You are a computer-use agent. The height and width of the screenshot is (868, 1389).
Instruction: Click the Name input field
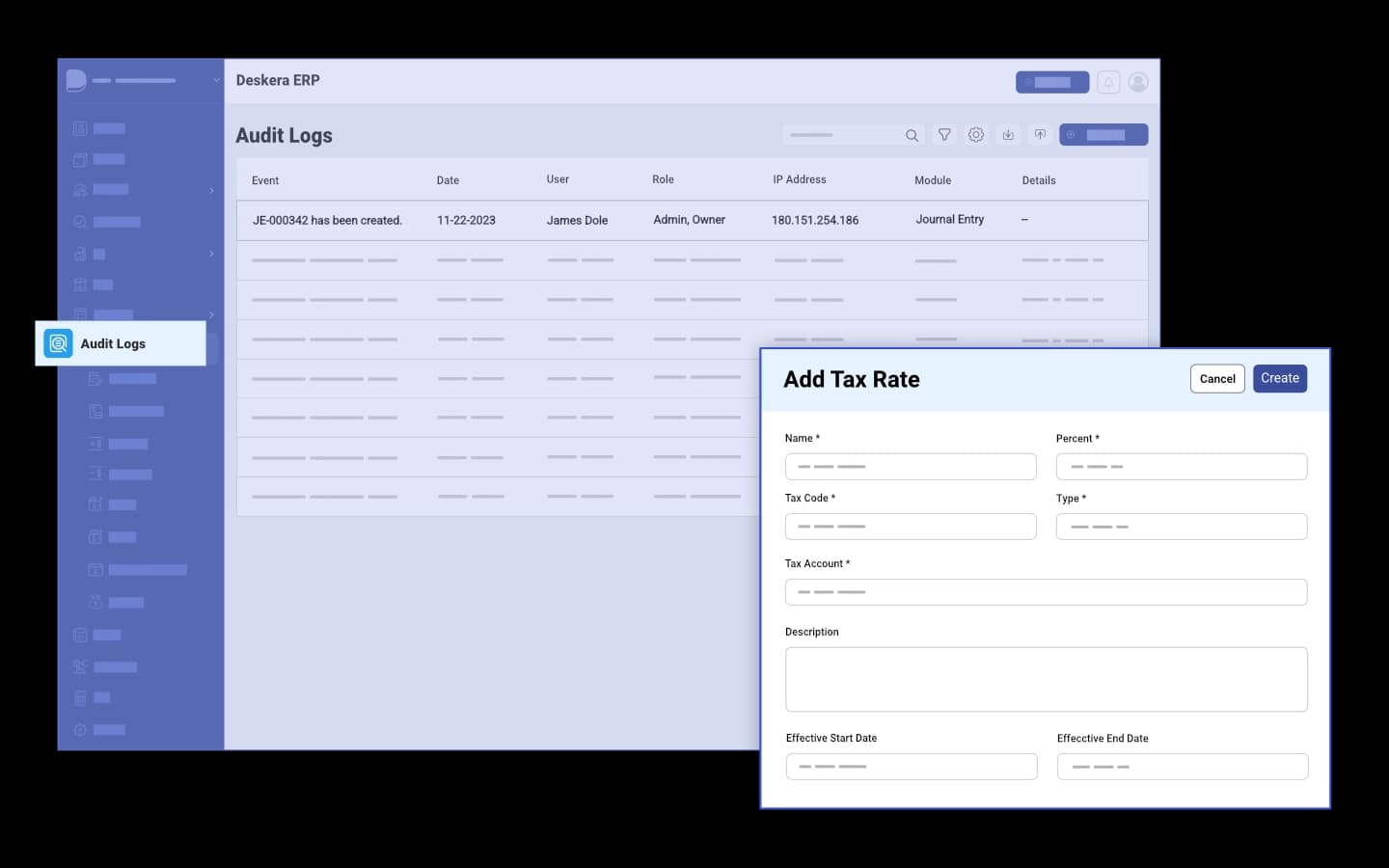910,467
